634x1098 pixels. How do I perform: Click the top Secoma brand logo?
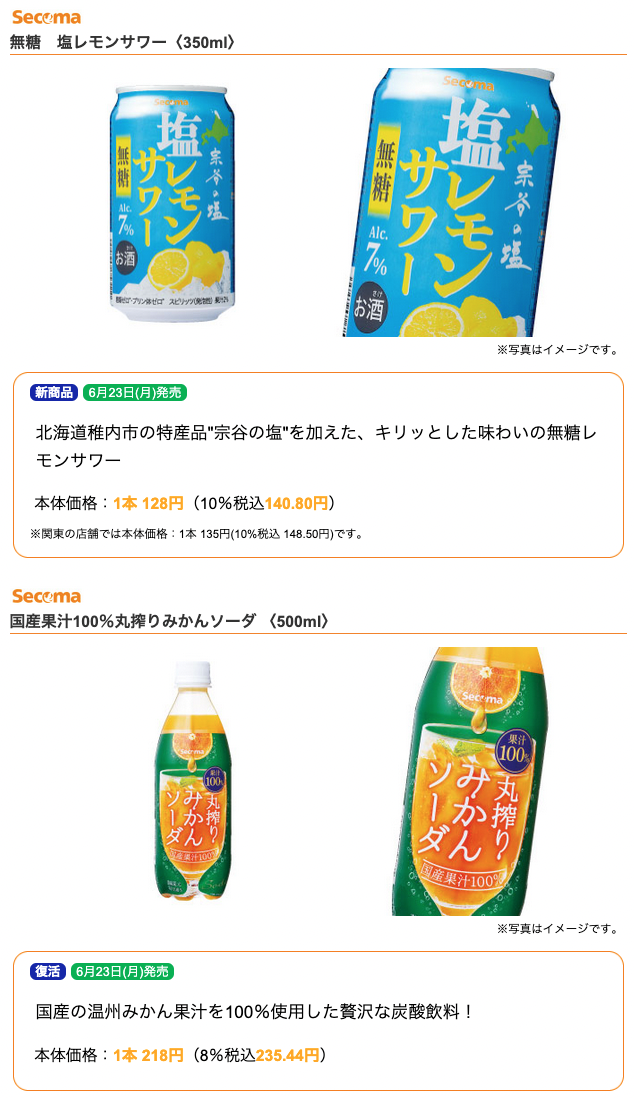[46, 18]
